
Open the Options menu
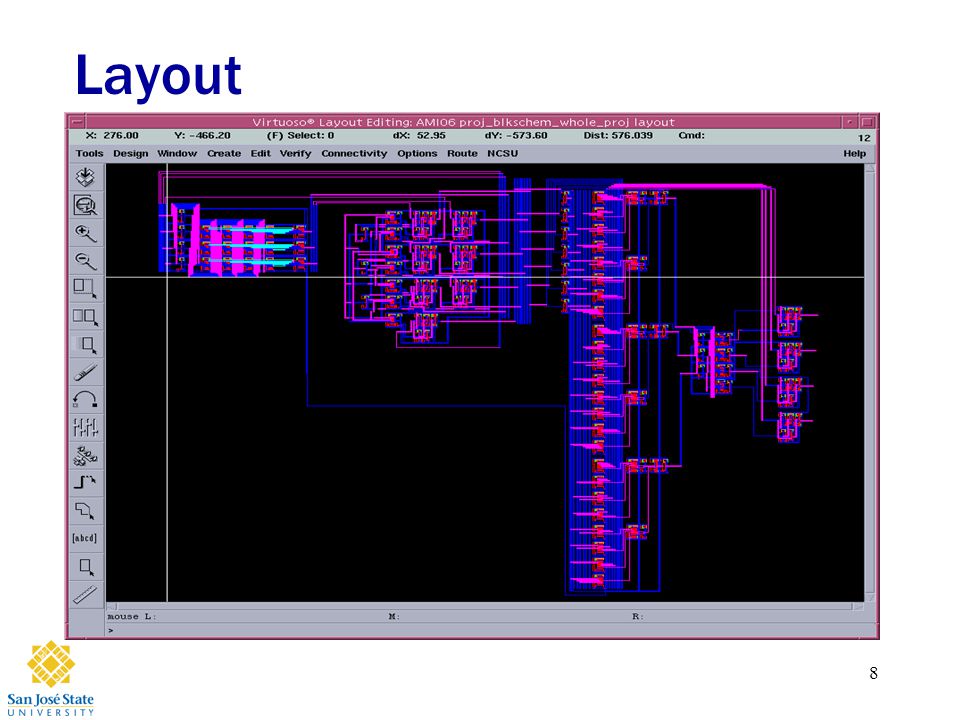(x=417, y=153)
